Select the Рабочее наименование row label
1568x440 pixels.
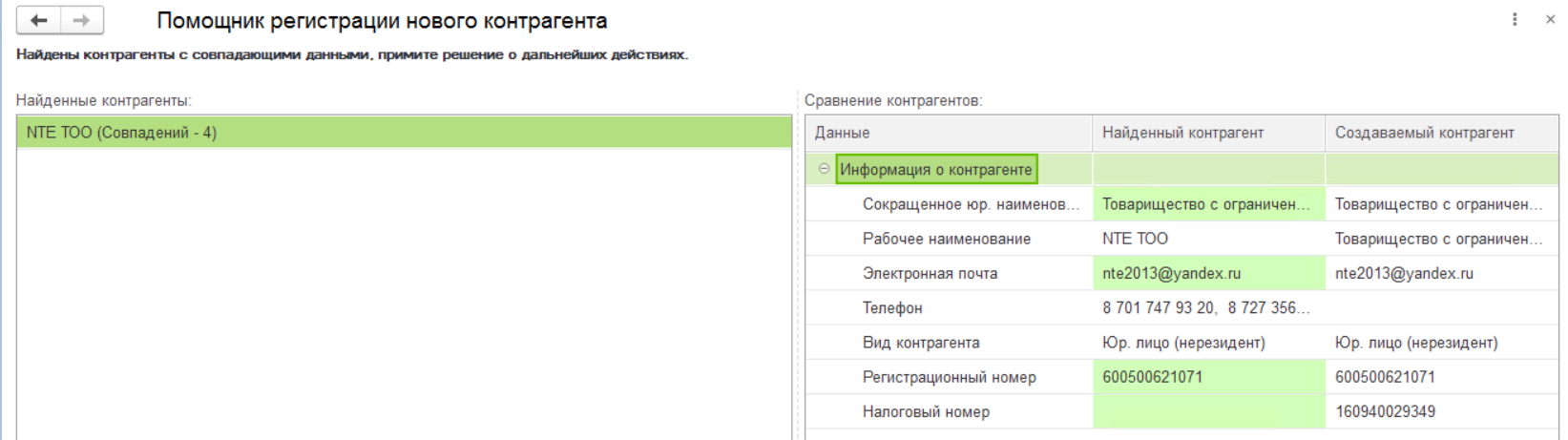[947, 239]
